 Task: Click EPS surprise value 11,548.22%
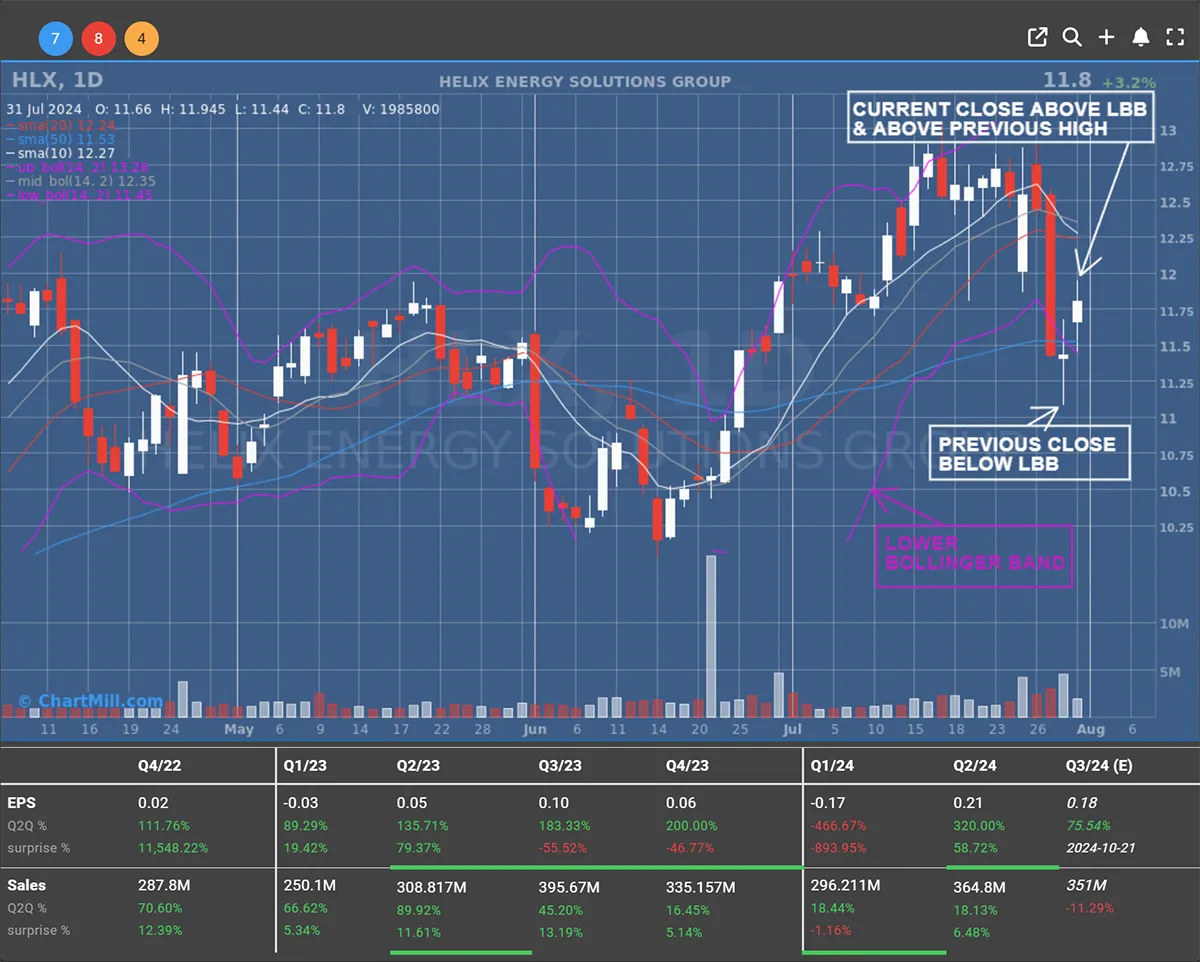point(173,848)
